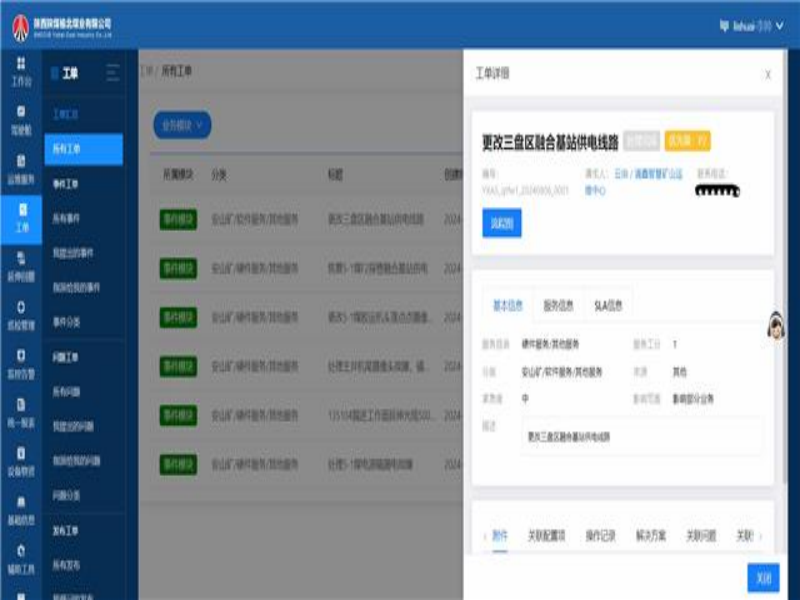The image size is (800, 600).
Task: Switch to the 服务信息 tab
Action: 558,307
